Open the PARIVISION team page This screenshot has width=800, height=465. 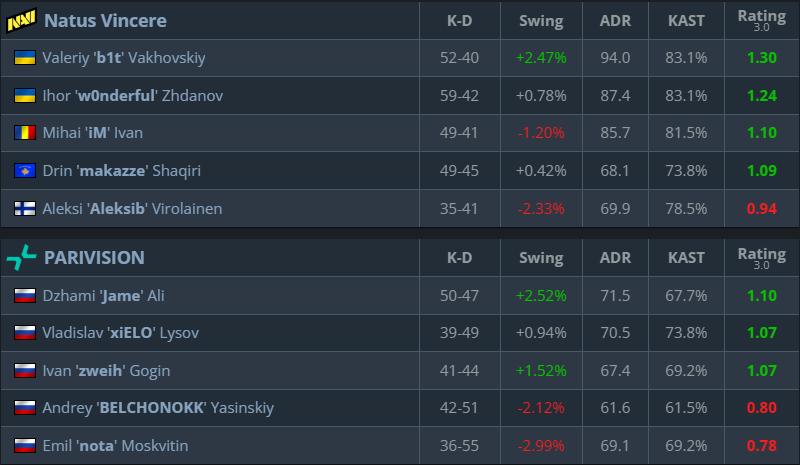click(94, 257)
